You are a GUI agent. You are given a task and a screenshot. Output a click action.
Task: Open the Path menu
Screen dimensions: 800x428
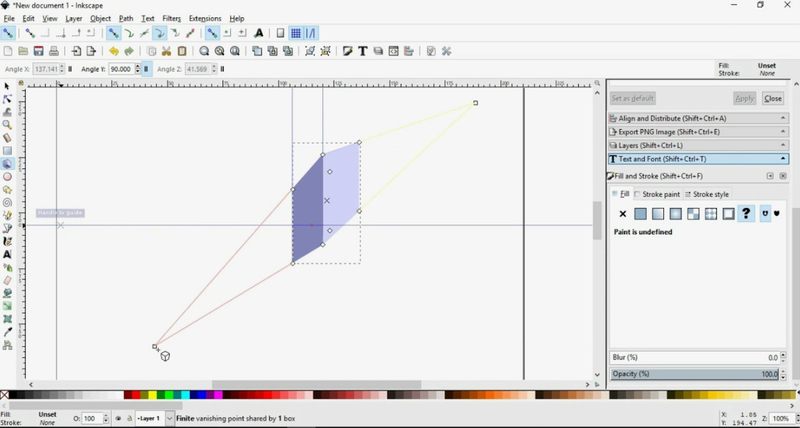pyautogui.click(x=126, y=18)
